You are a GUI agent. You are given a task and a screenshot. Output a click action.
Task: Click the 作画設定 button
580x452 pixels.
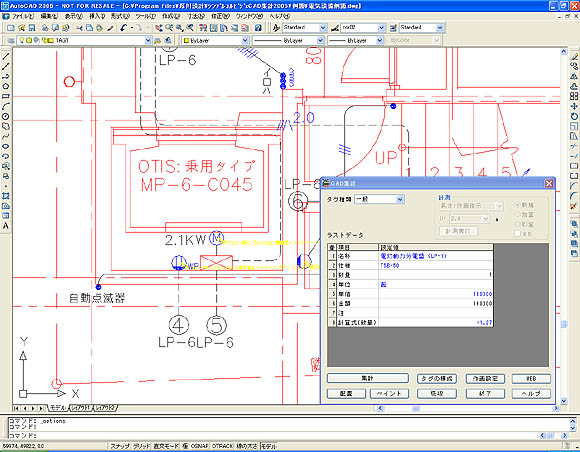[x=485, y=378]
